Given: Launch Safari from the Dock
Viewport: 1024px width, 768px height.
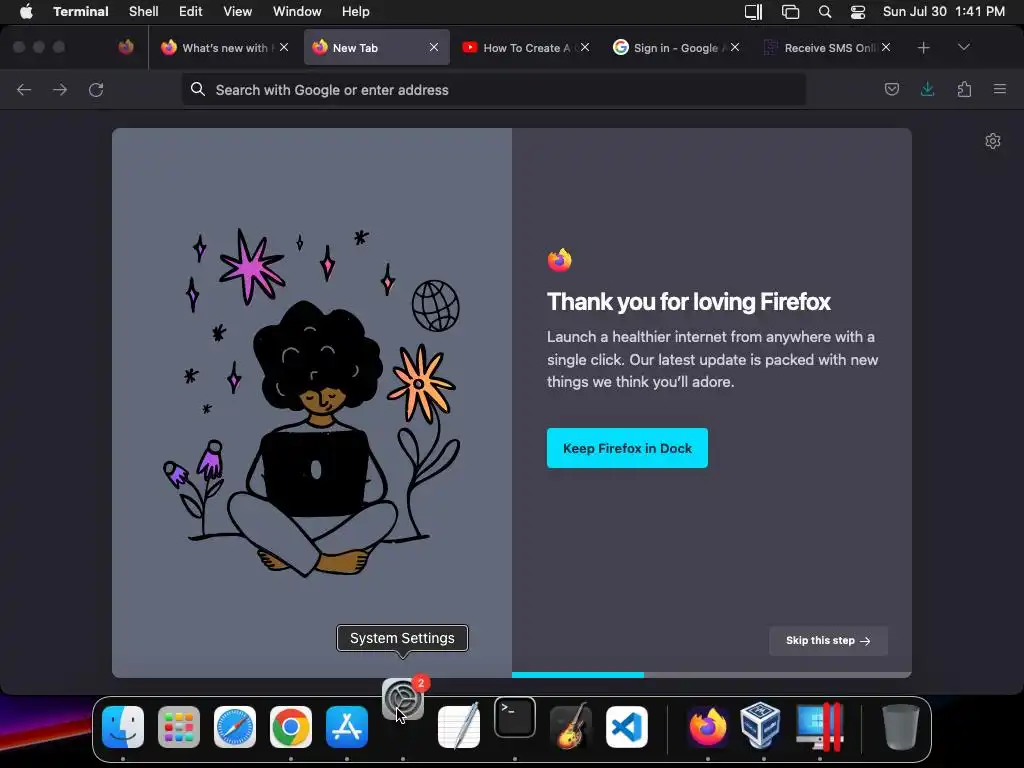Looking at the screenshot, I should point(235,727).
